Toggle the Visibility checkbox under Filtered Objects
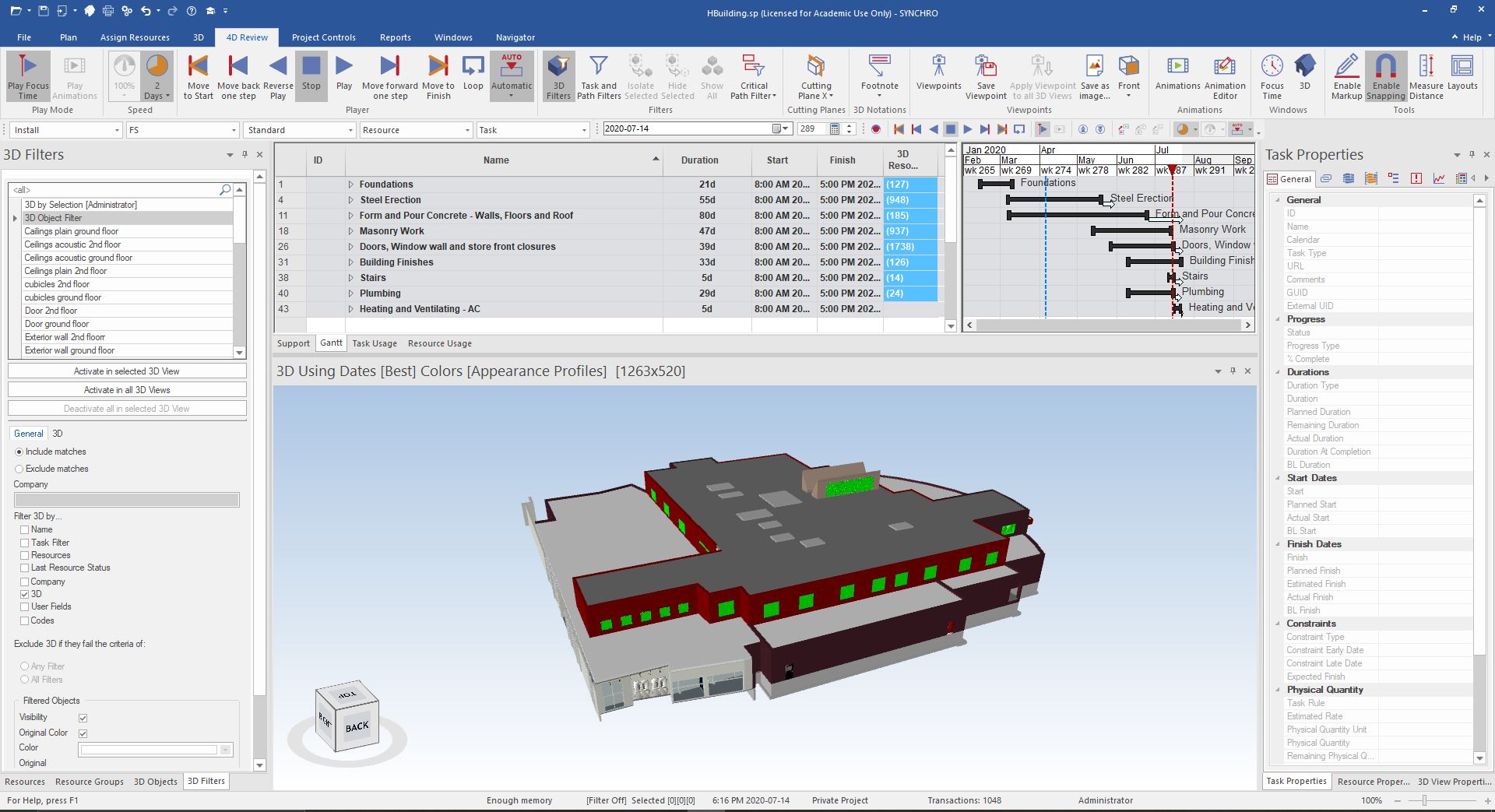 pyautogui.click(x=83, y=718)
